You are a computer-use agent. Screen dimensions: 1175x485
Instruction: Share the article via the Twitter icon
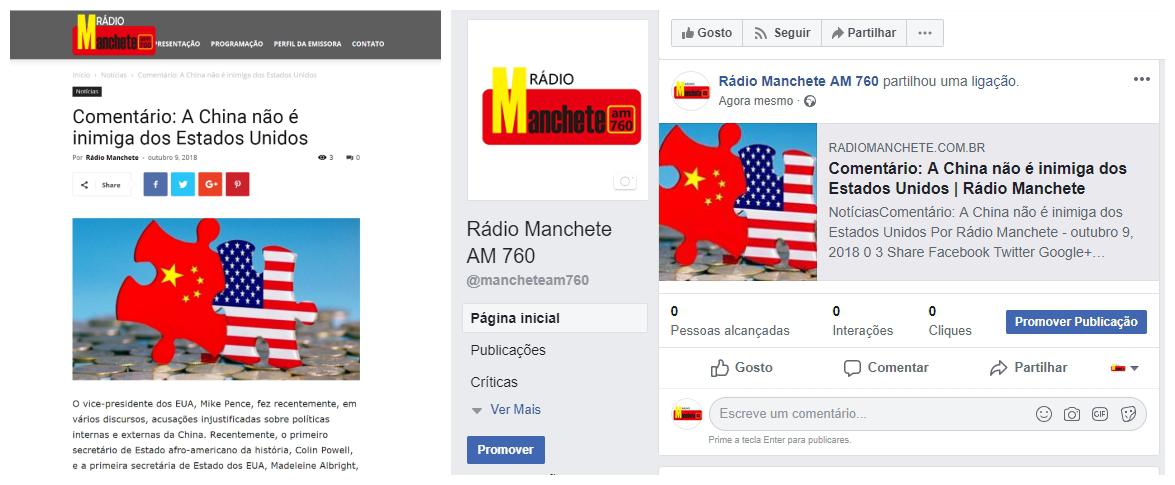pos(183,184)
